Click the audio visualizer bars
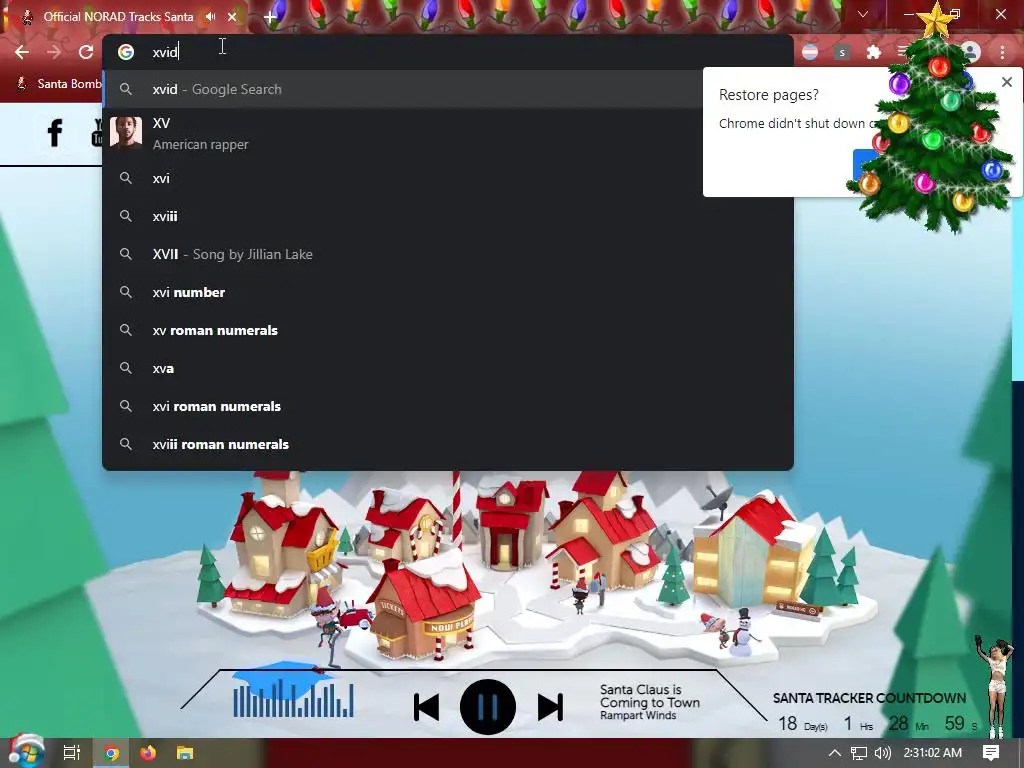Image resolution: width=1024 pixels, height=768 pixels. point(293,697)
